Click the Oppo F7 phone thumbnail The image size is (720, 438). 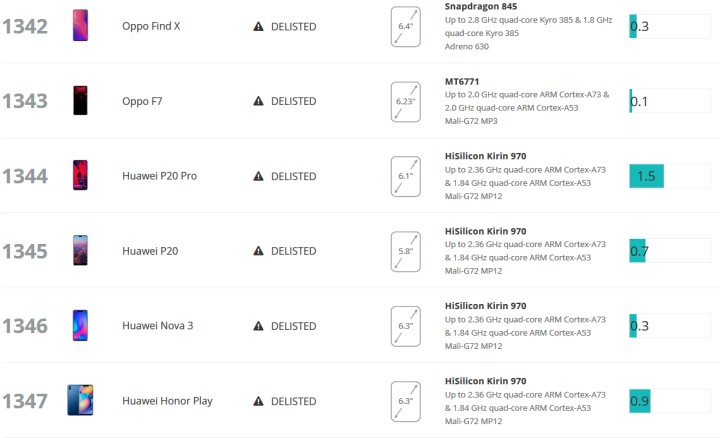pos(81,101)
